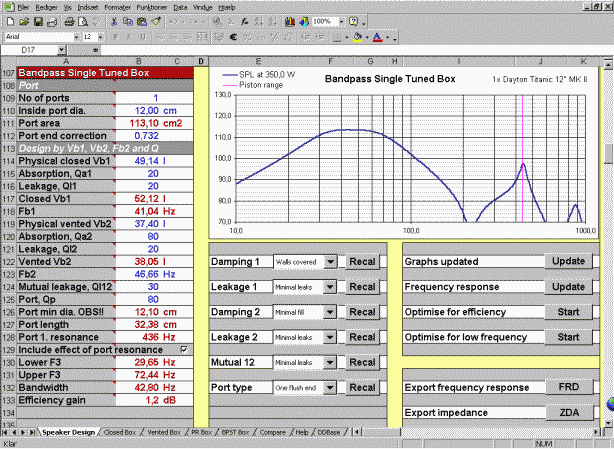Switch to the Vented Box sheet tab

click(164, 432)
